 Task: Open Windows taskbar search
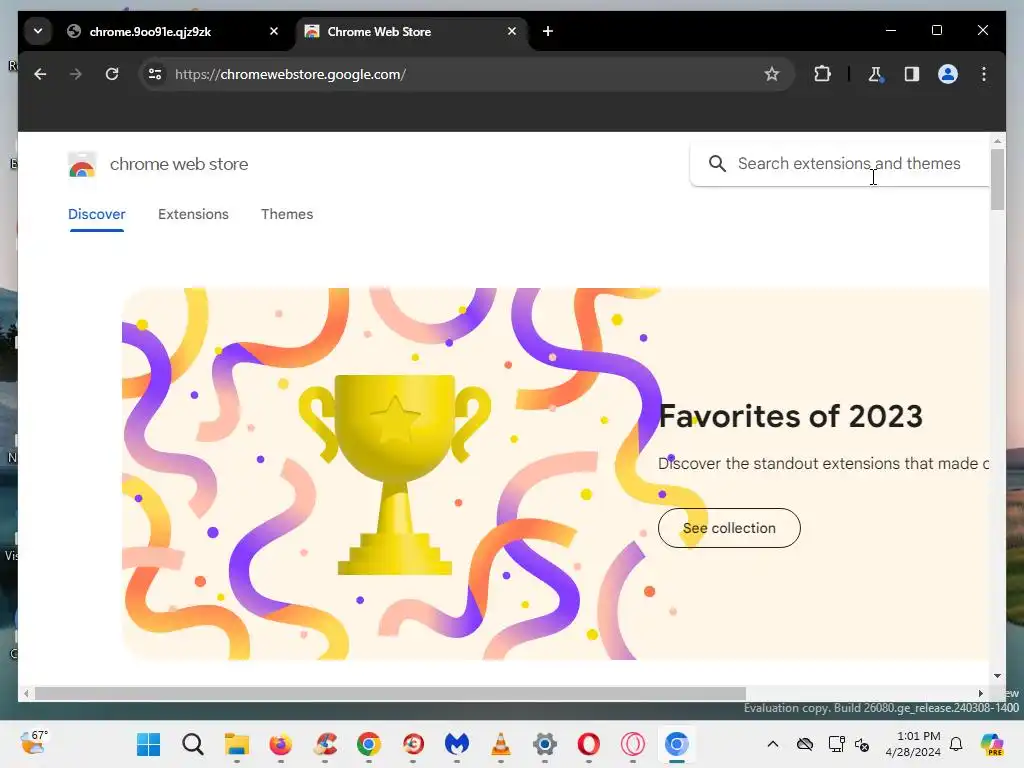coord(193,744)
